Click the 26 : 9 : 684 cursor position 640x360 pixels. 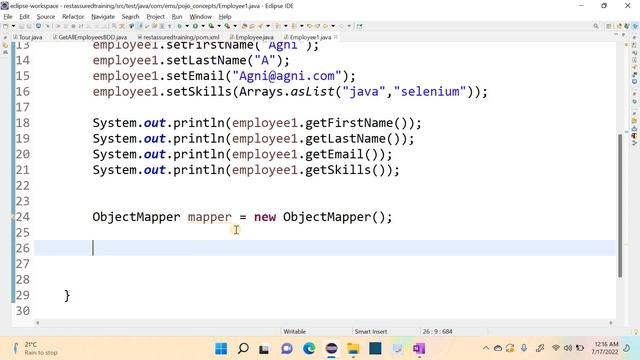[x=437, y=331]
